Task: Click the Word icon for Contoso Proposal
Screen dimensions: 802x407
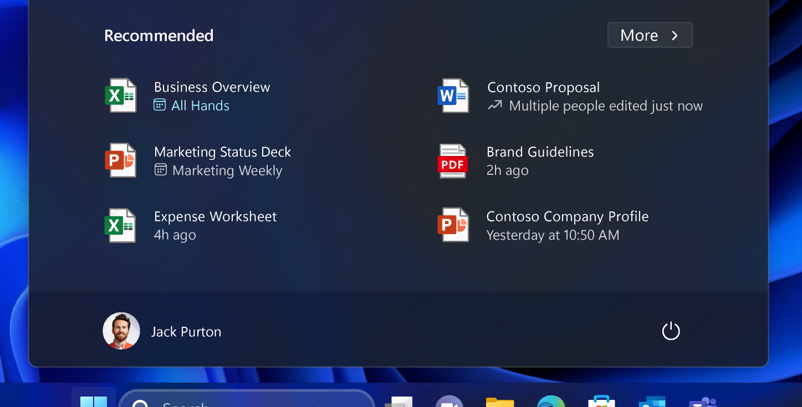Action: (453, 96)
